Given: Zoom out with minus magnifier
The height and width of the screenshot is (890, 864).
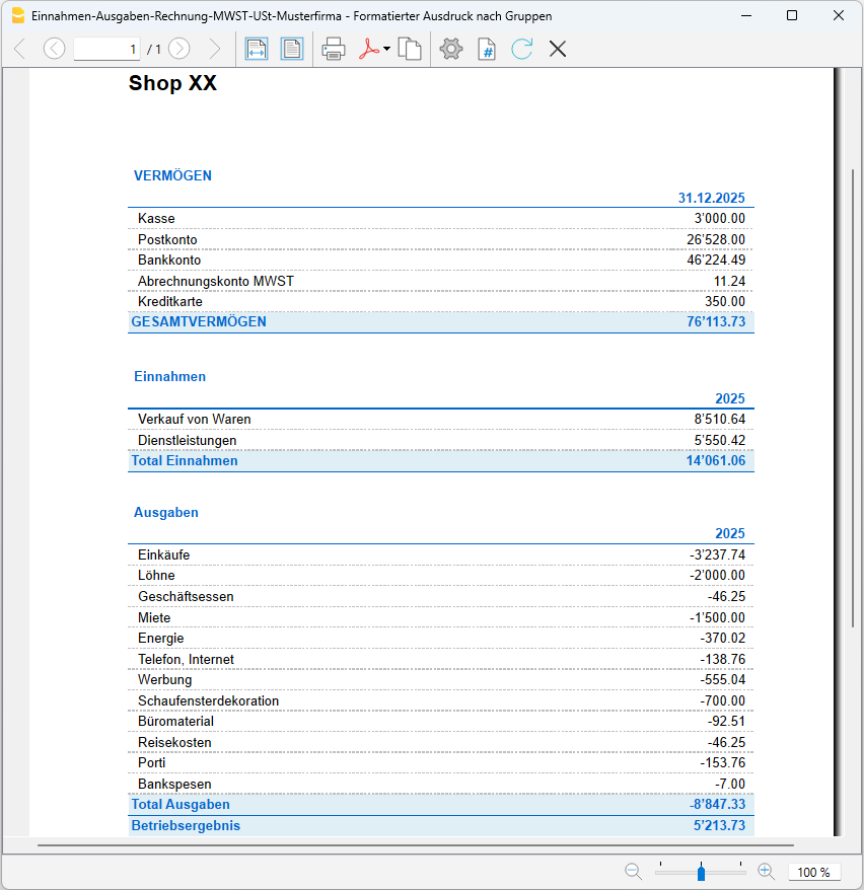Looking at the screenshot, I should click(x=633, y=871).
